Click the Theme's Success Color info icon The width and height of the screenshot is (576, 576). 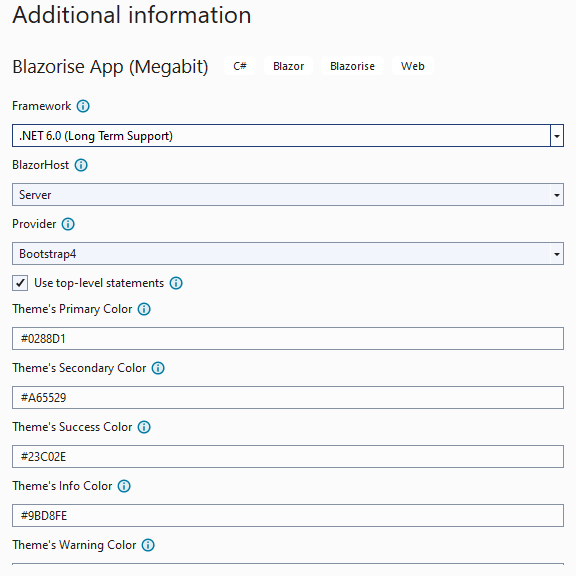[144, 427]
